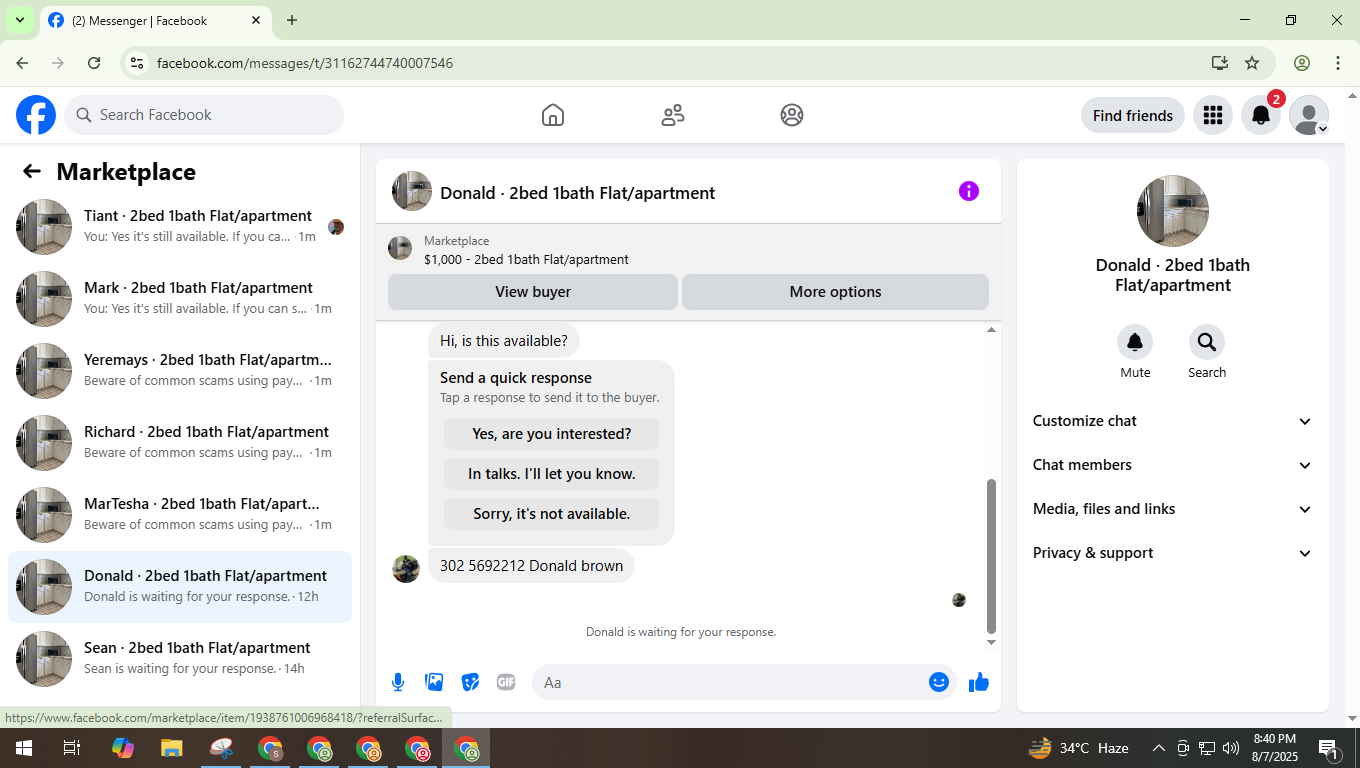This screenshot has height=768, width=1360.
Task: Click the 'Hi, is this available?' message
Action: pyautogui.click(x=504, y=341)
